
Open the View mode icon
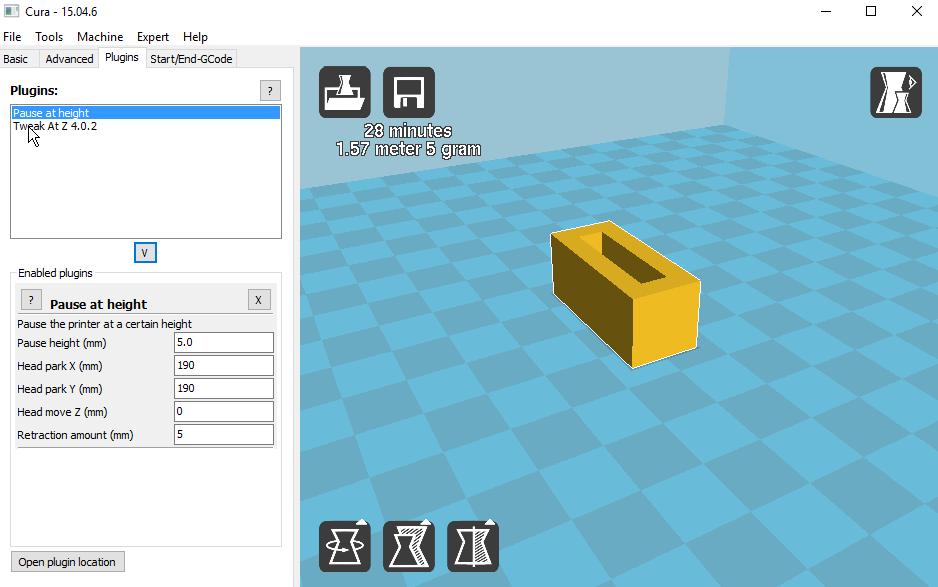pos(896,92)
